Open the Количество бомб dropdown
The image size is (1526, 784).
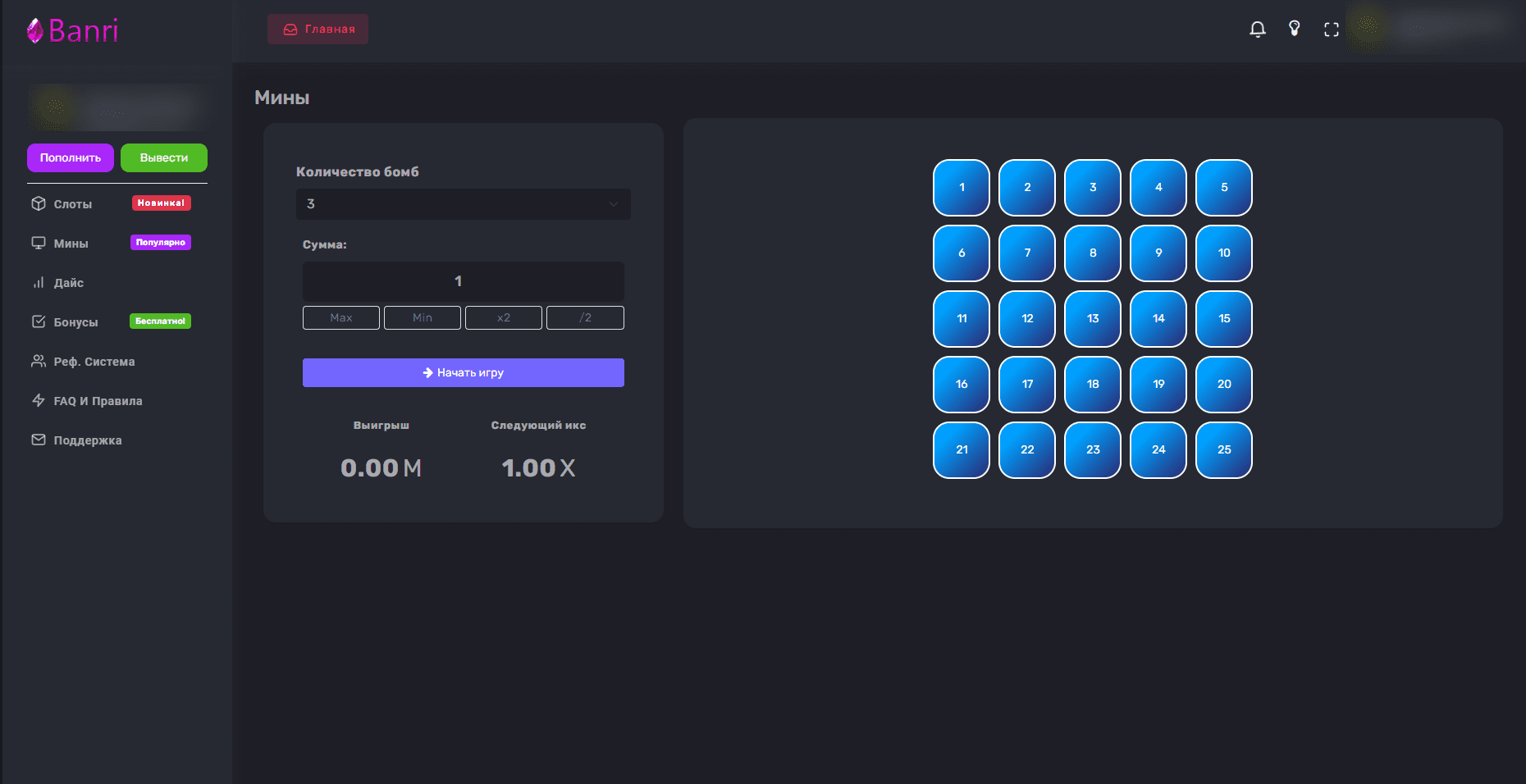point(463,204)
